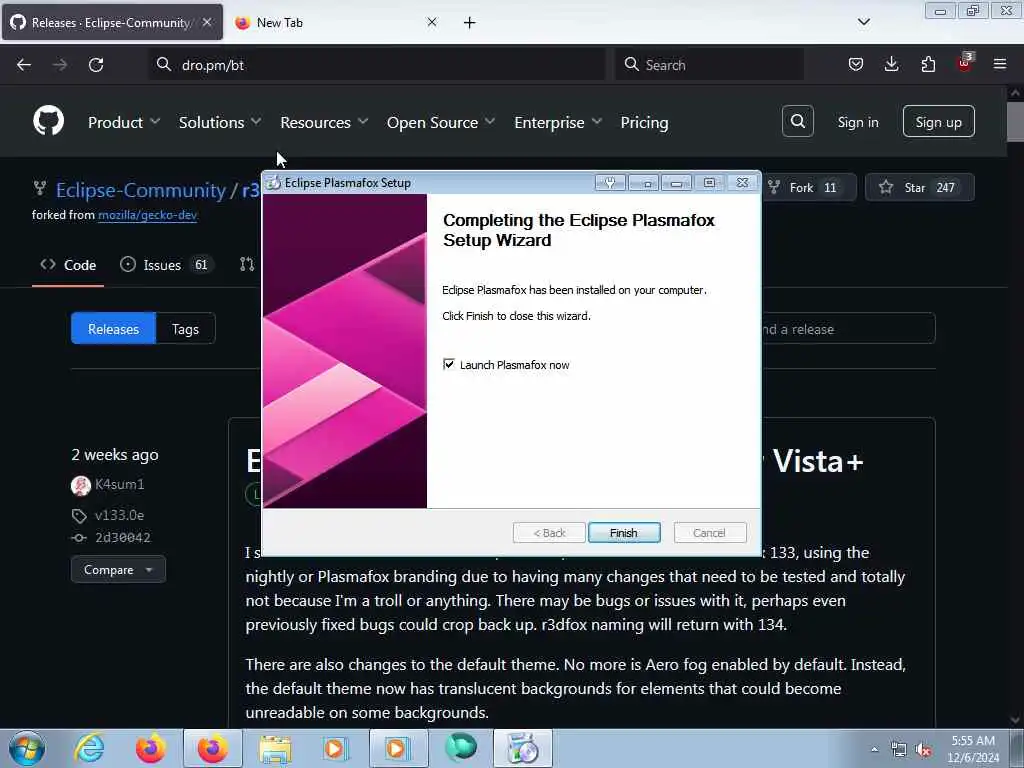Click the muted volume tray icon

pos(923,750)
